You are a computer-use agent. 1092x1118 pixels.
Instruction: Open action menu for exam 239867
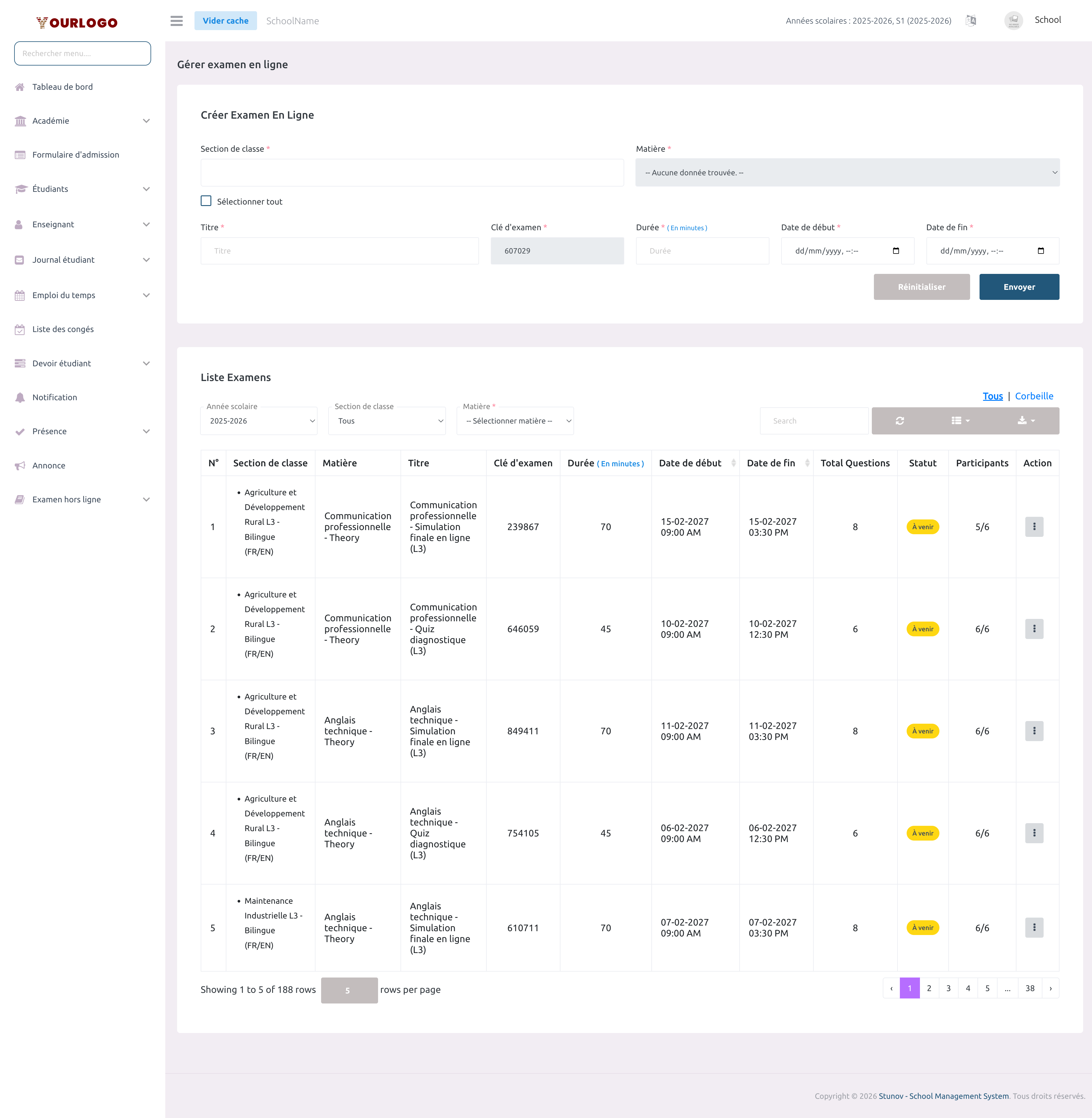coord(1034,527)
